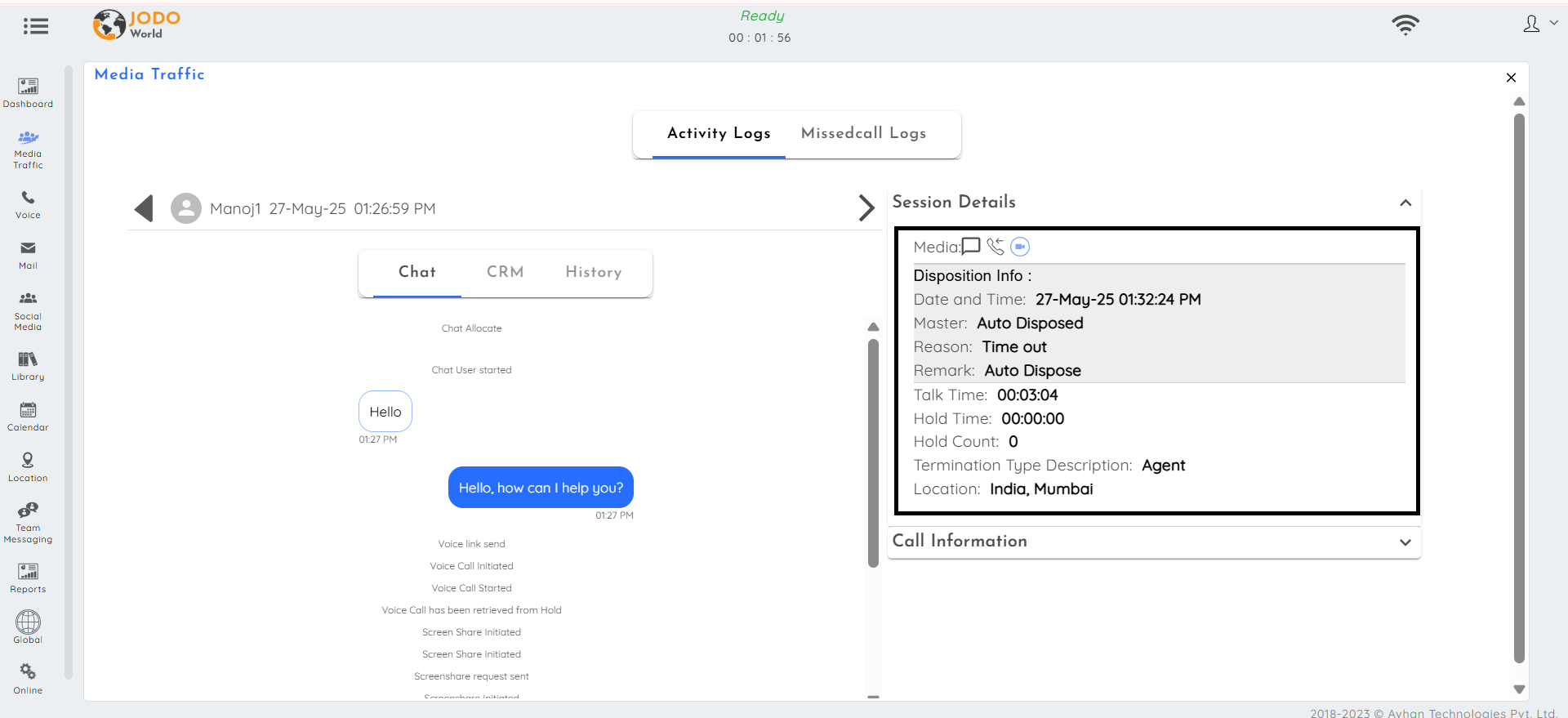The height and width of the screenshot is (718, 1568).
Task: Click the 'Chat Allocate' log entry
Action: pos(472,328)
